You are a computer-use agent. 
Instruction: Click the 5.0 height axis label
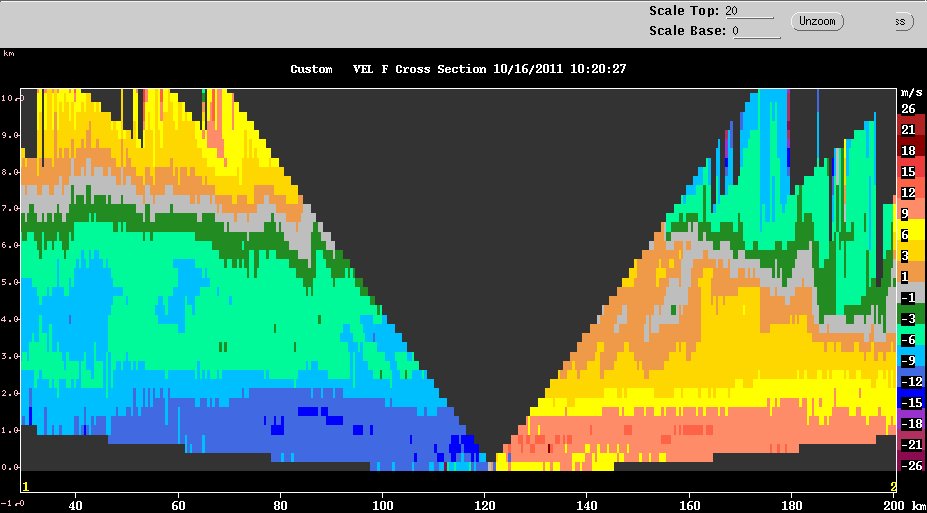tap(12, 283)
